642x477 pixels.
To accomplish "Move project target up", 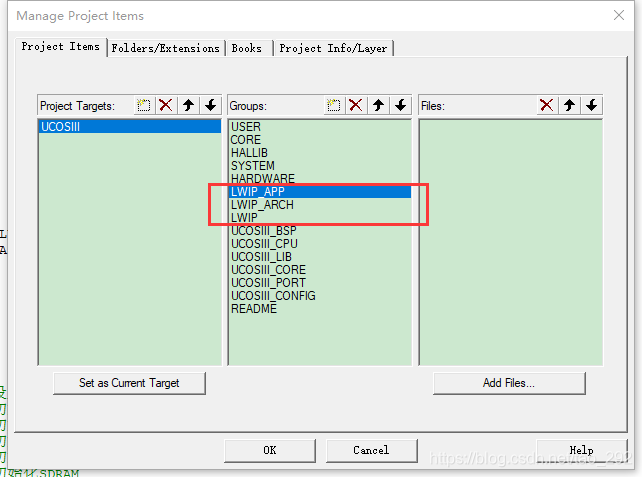I will click(x=188, y=106).
